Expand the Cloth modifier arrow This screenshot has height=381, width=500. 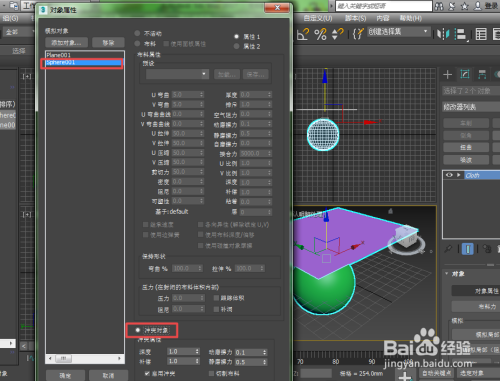(x=459, y=175)
